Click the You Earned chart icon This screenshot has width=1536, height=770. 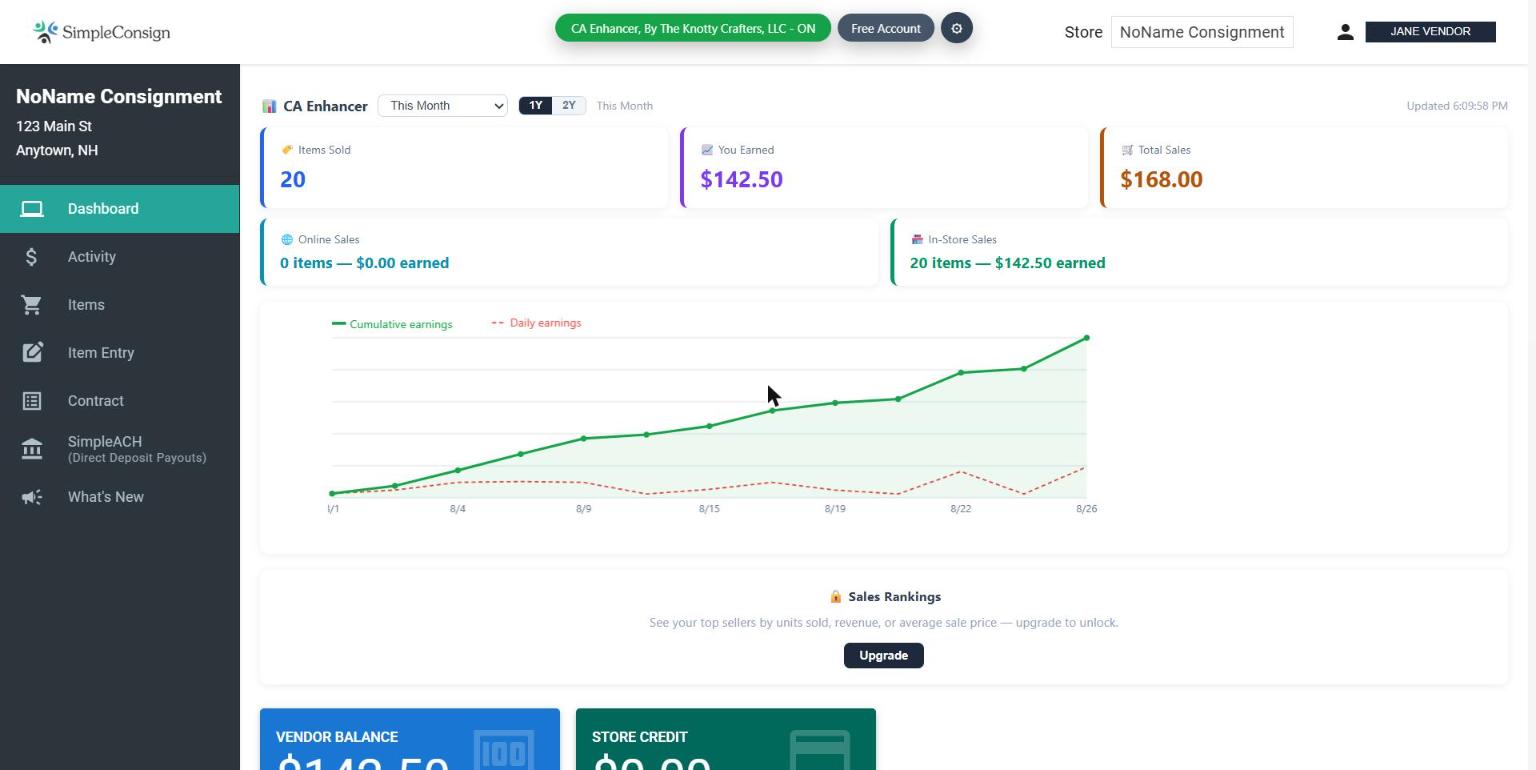[707, 150]
